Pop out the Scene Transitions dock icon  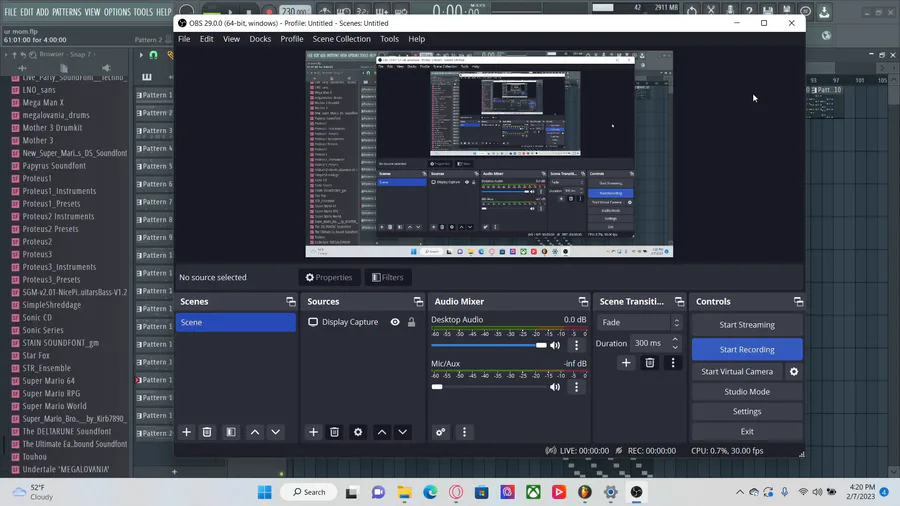coord(680,302)
